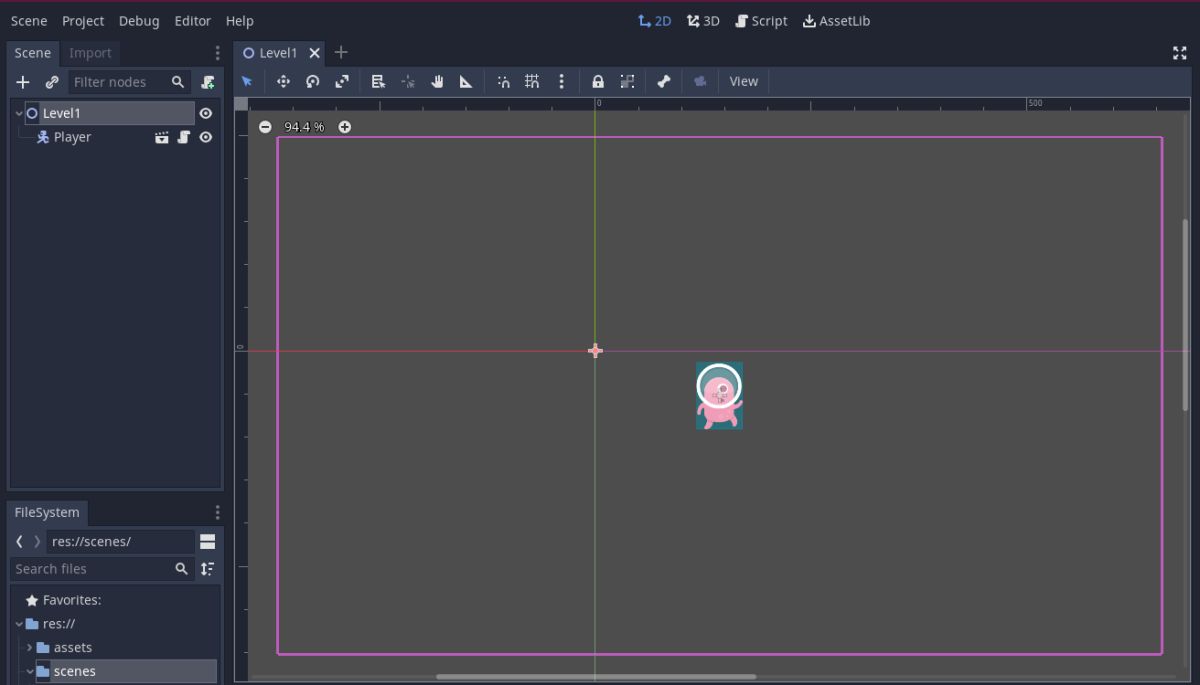1200x685 pixels.
Task: Switch to the 3D workspace
Action: coord(703,21)
